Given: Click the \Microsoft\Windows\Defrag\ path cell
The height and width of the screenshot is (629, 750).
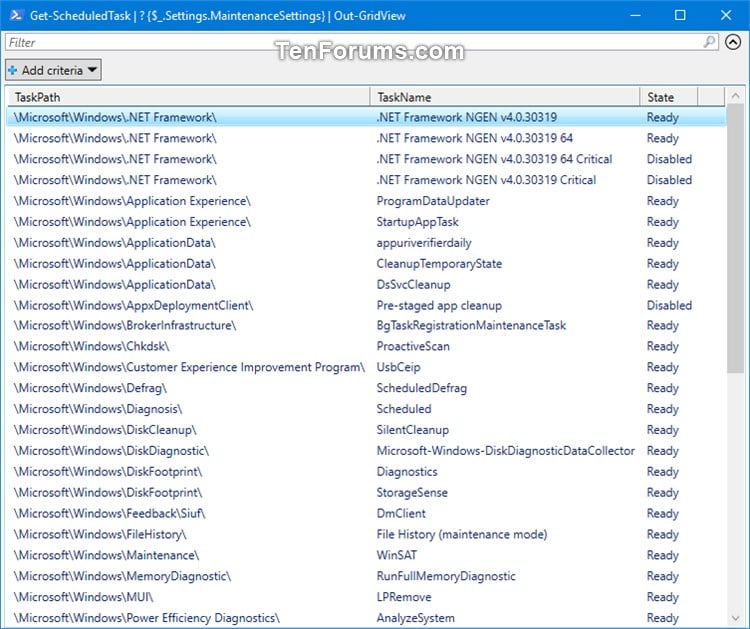Looking at the screenshot, I should 90,388.
